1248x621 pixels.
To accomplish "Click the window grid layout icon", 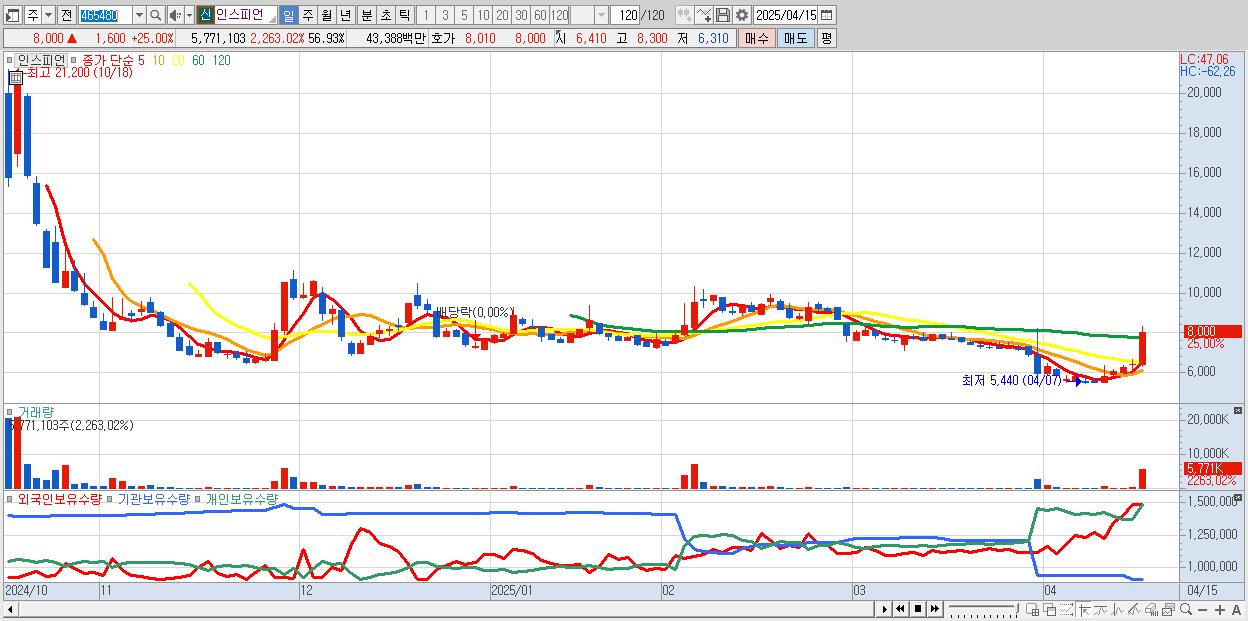I will (x=1033, y=609).
